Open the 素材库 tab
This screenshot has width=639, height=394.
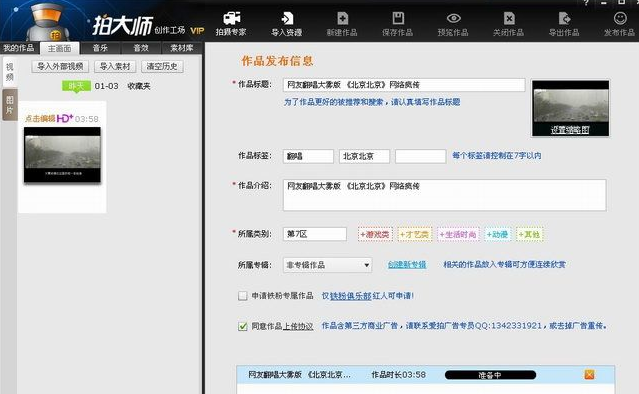(182, 48)
